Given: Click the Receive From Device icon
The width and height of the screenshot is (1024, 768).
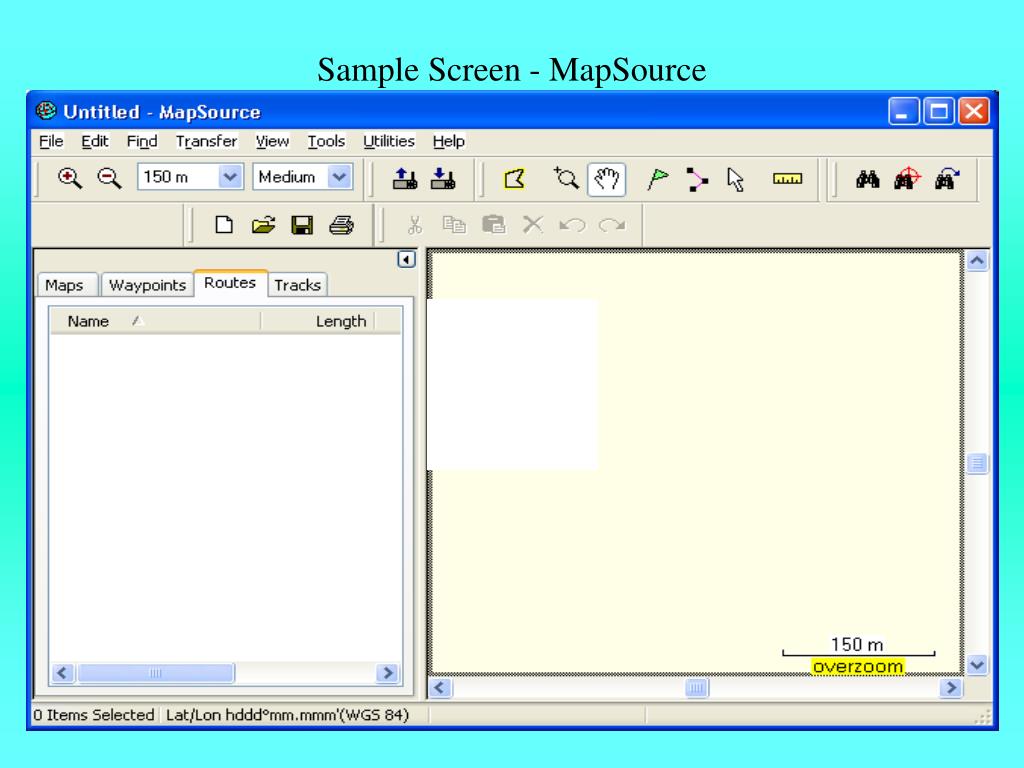Looking at the screenshot, I should click(x=443, y=178).
